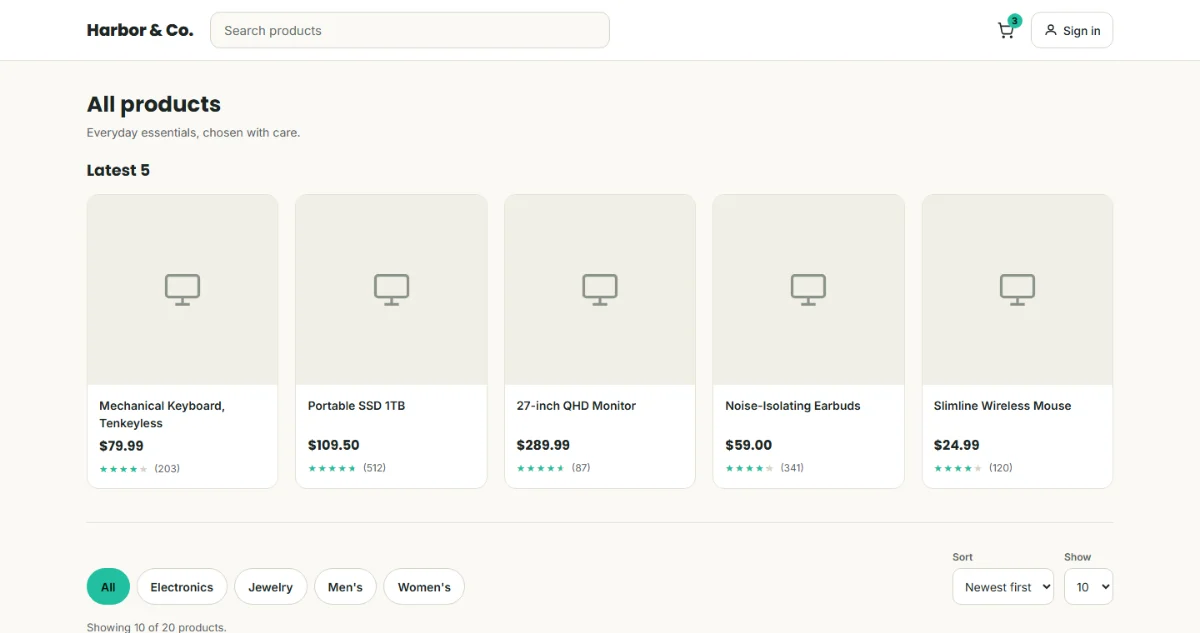The height and width of the screenshot is (633, 1200).
Task: Filter by the Electronics category
Action: click(182, 587)
